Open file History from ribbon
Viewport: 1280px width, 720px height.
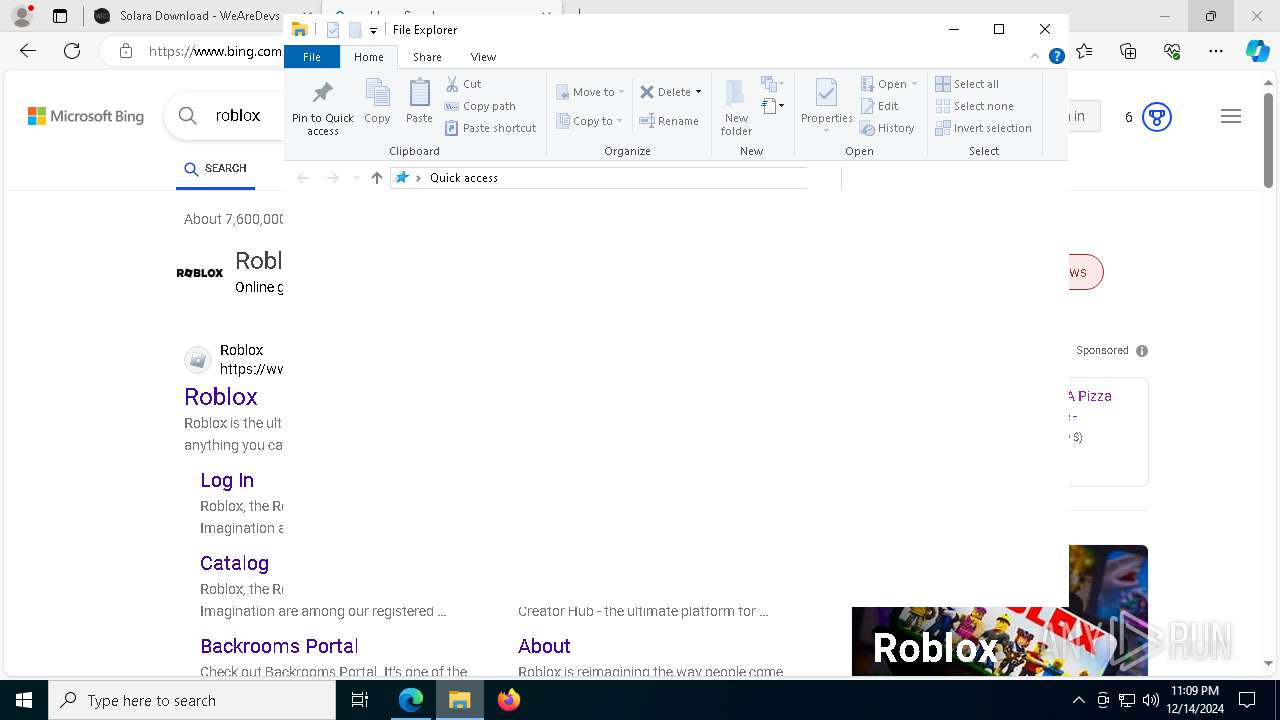click(x=887, y=128)
